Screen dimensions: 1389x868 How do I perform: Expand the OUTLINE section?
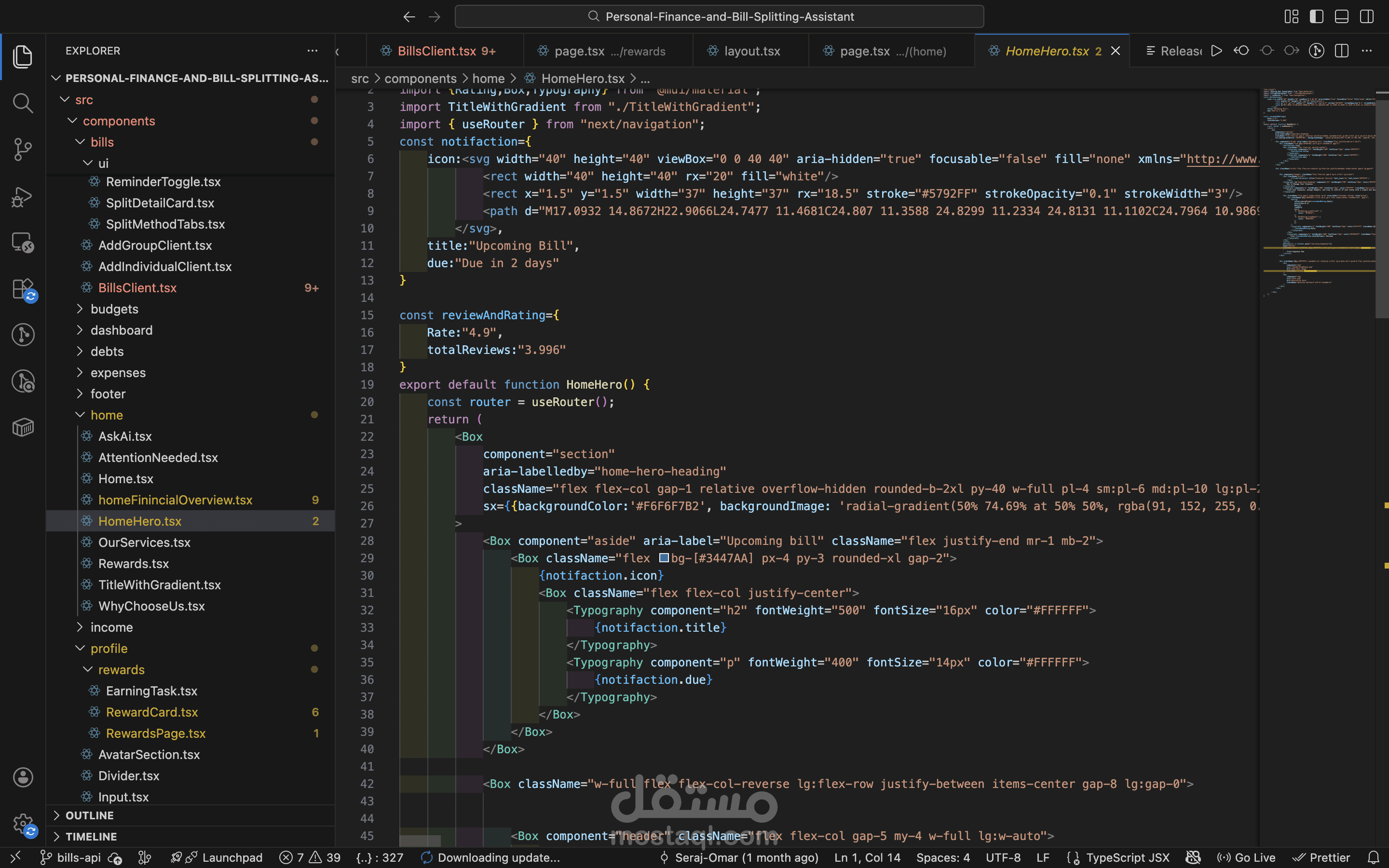89,815
